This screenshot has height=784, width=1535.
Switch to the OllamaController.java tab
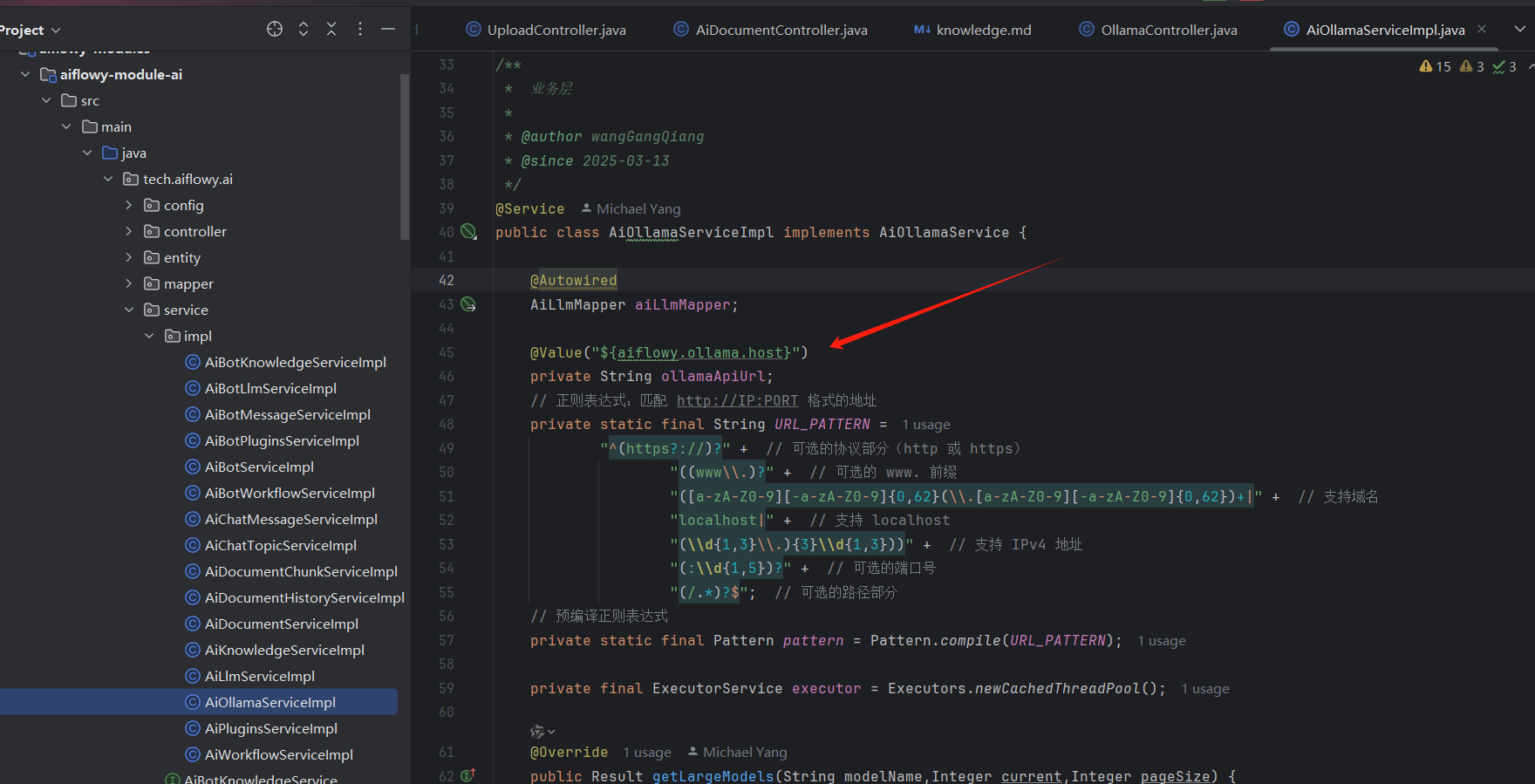(1168, 30)
